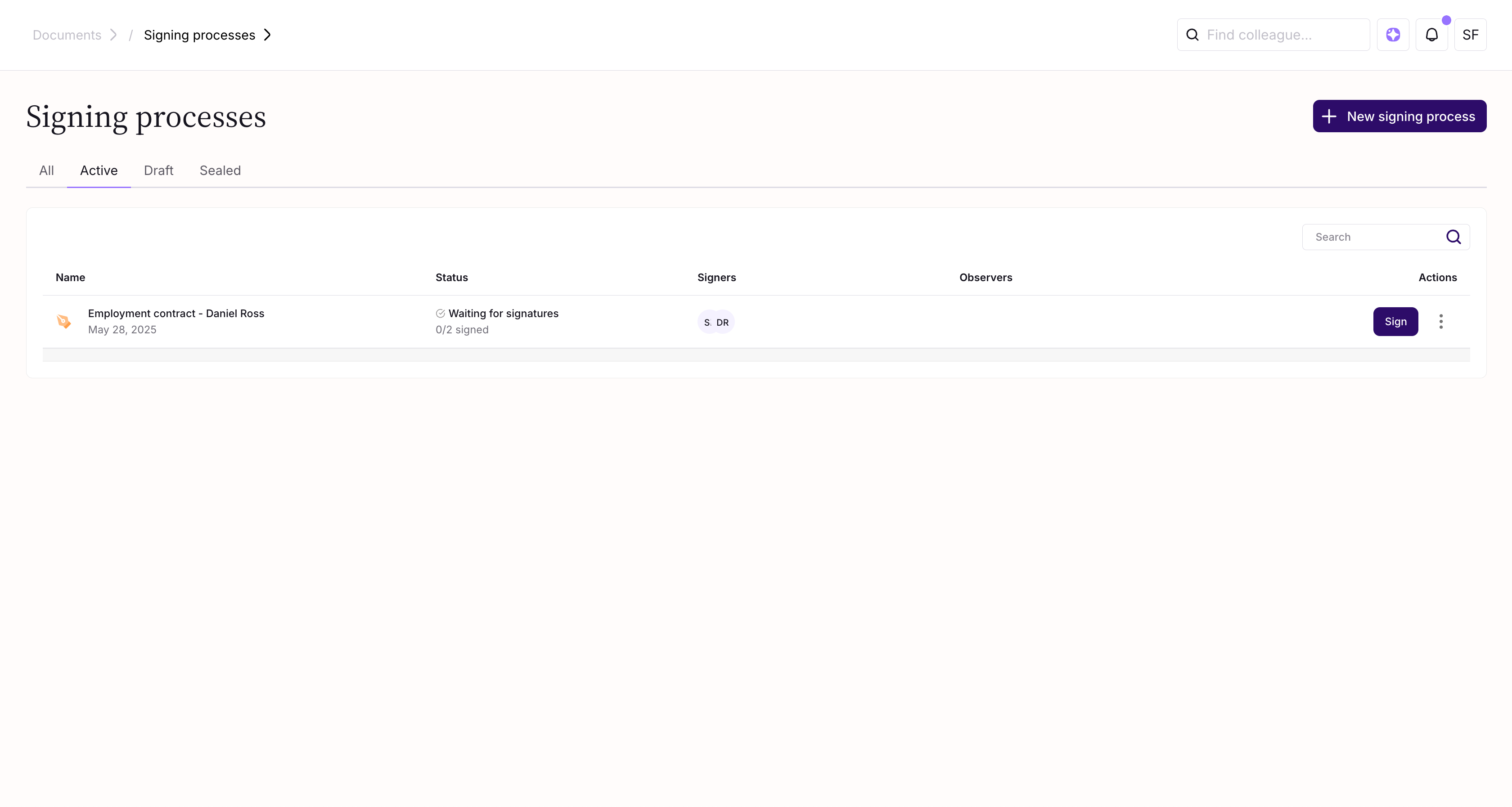Click the magnifier in Find colleague field
This screenshot has width=1512, height=807.
click(1192, 35)
